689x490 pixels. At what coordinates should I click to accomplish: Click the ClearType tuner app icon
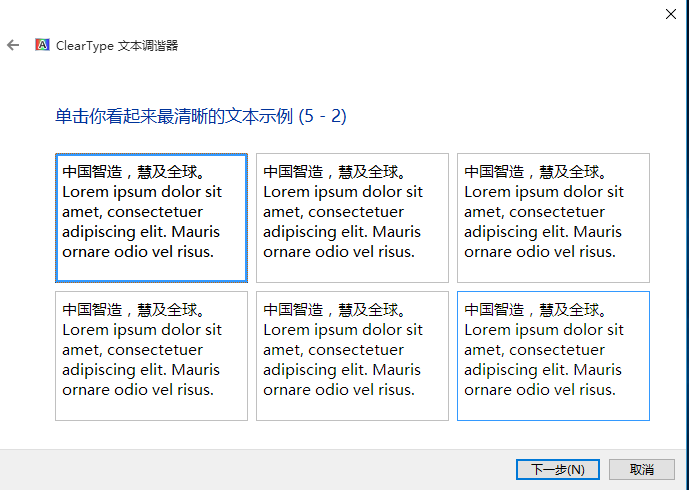(42, 44)
